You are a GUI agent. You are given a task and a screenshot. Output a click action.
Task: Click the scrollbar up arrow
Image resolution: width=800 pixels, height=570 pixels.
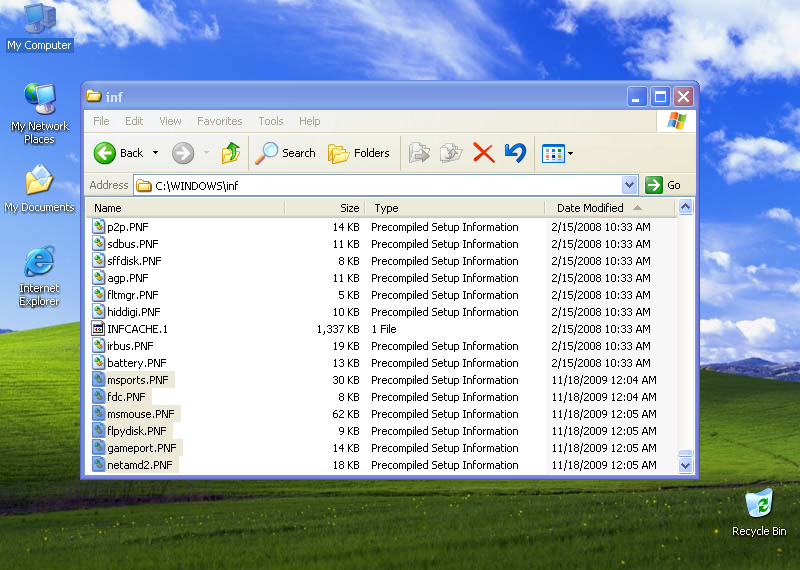(685, 207)
